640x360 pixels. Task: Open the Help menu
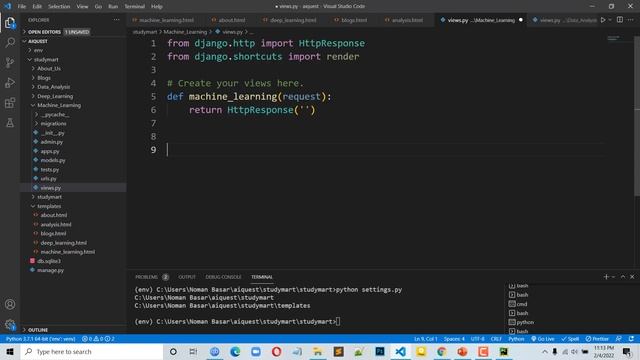click(x=157, y=6)
